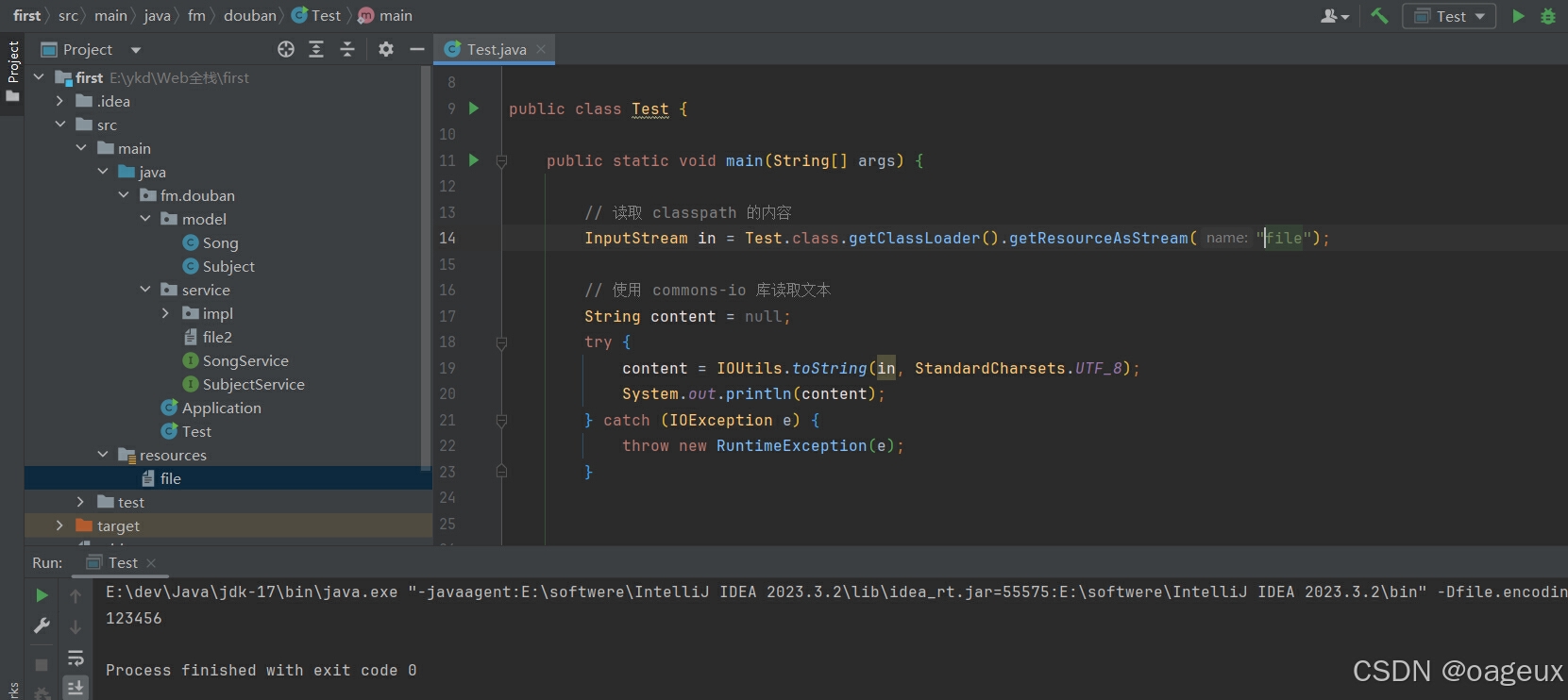Click the Project panel vertical scrollbar
This screenshot has width=1568, height=700.
click(x=426, y=268)
